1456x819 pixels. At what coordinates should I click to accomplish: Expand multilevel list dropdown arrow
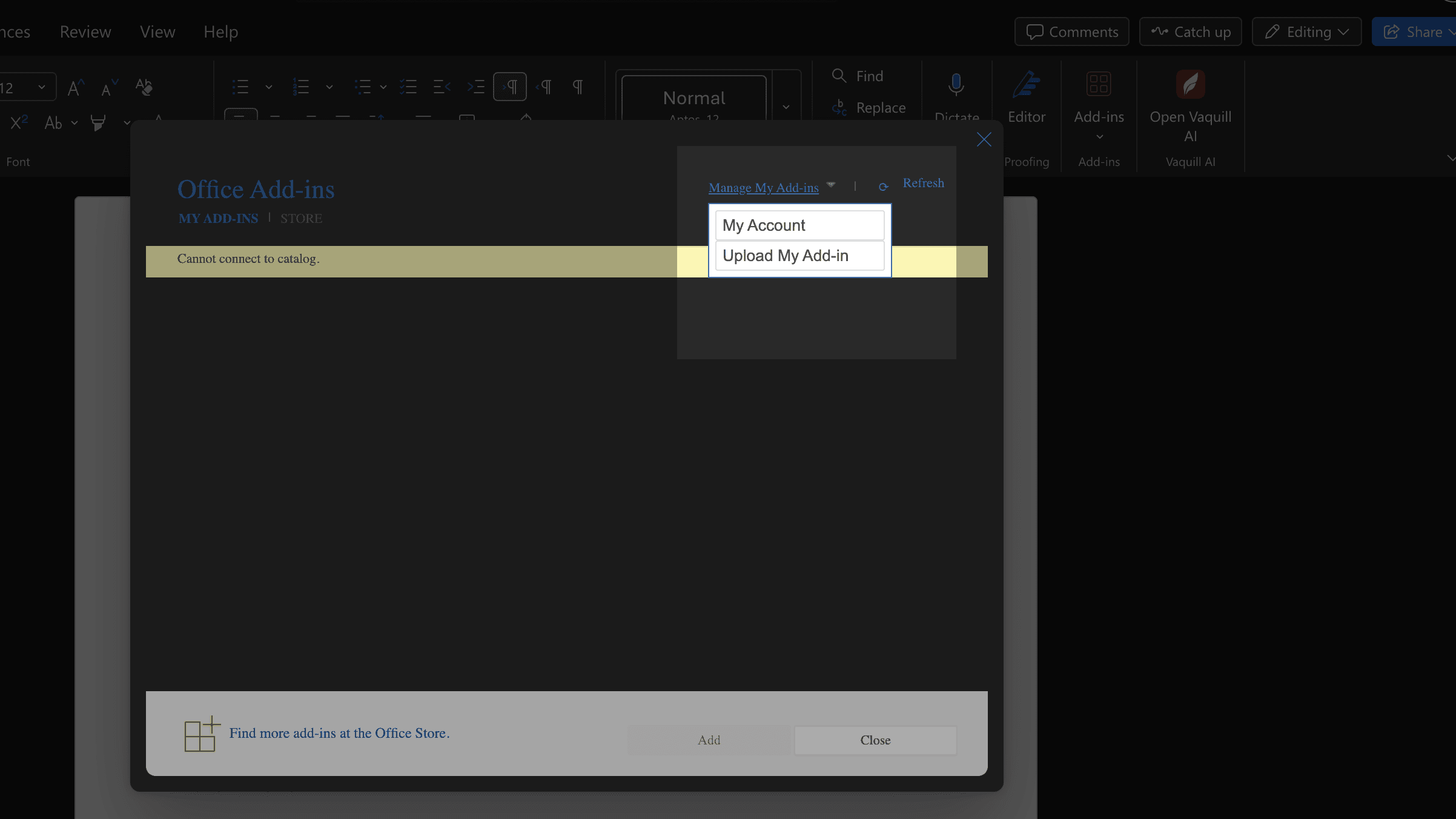click(x=383, y=87)
